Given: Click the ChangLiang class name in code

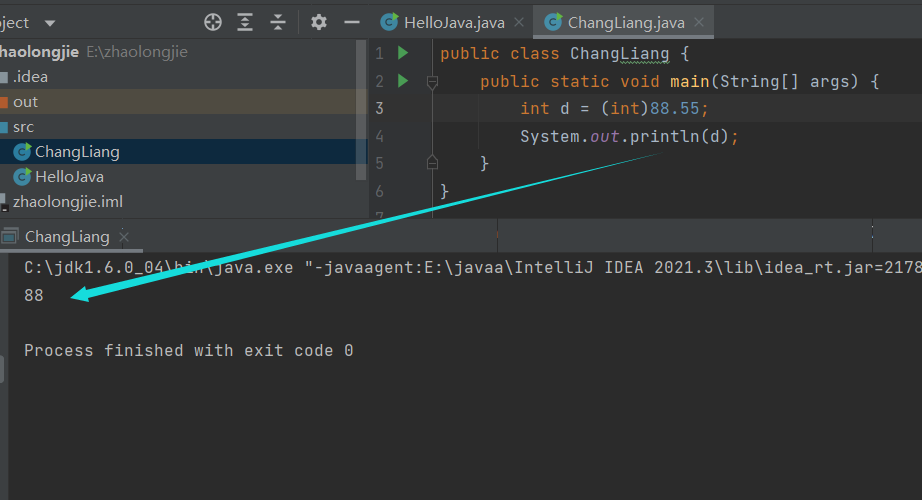Looking at the screenshot, I should tap(619, 54).
